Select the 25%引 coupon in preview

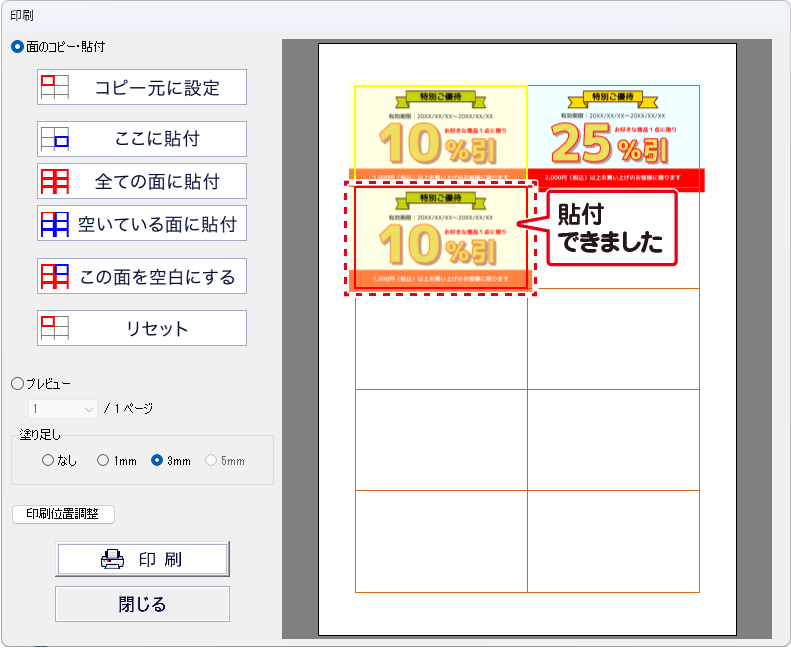click(x=613, y=137)
